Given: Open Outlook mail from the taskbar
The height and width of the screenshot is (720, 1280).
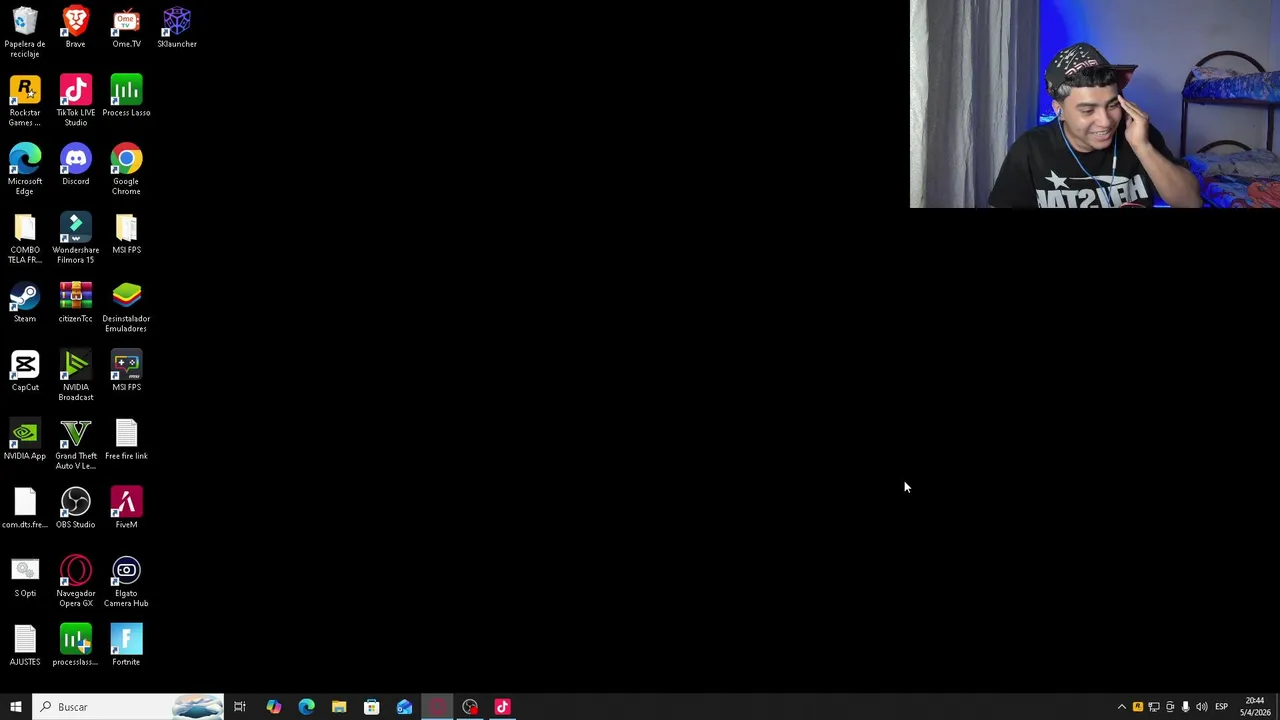Looking at the screenshot, I should tap(404, 707).
